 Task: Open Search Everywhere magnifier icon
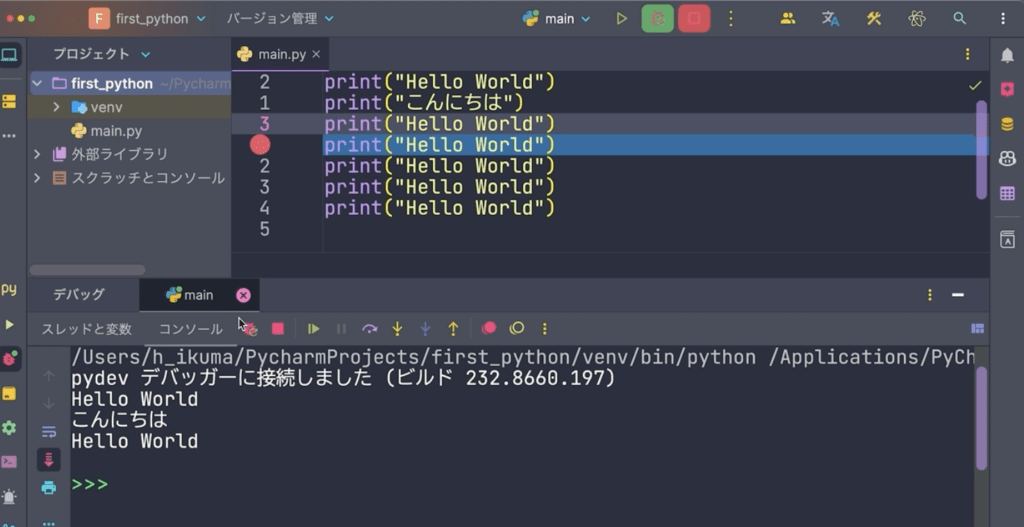pos(959,19)
